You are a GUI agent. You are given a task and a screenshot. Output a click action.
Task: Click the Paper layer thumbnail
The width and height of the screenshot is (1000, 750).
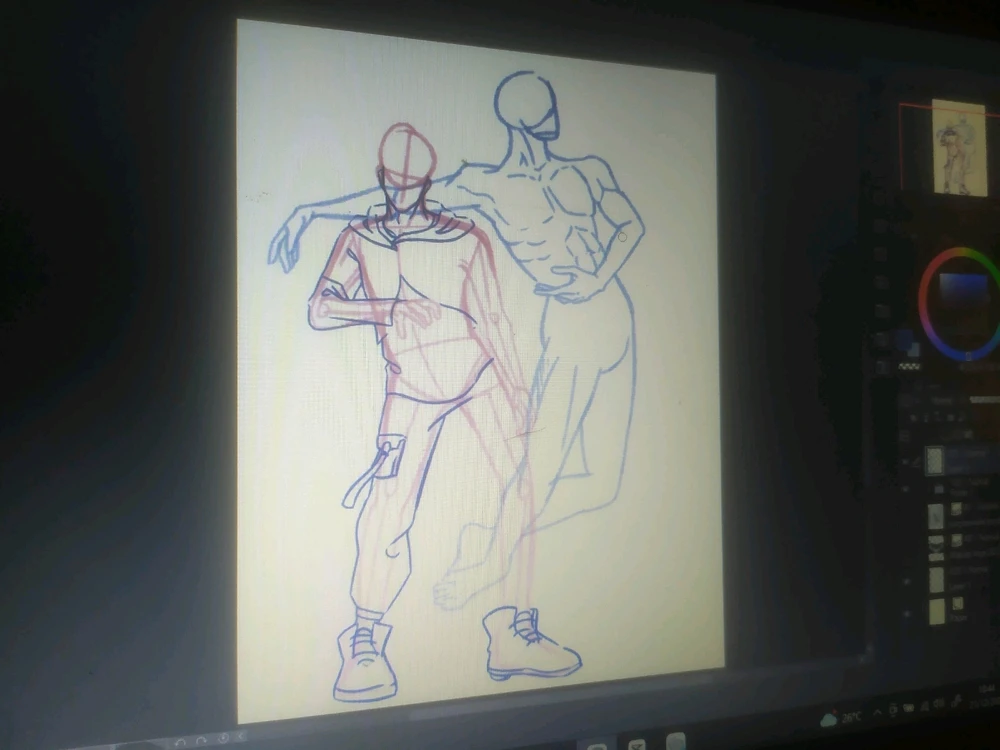(937, 610)
